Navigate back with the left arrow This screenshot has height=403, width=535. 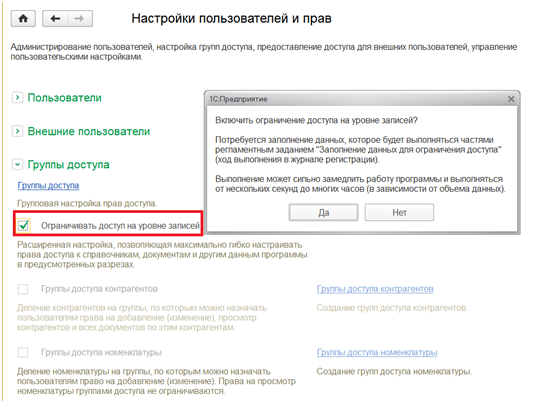pos(55,18)
